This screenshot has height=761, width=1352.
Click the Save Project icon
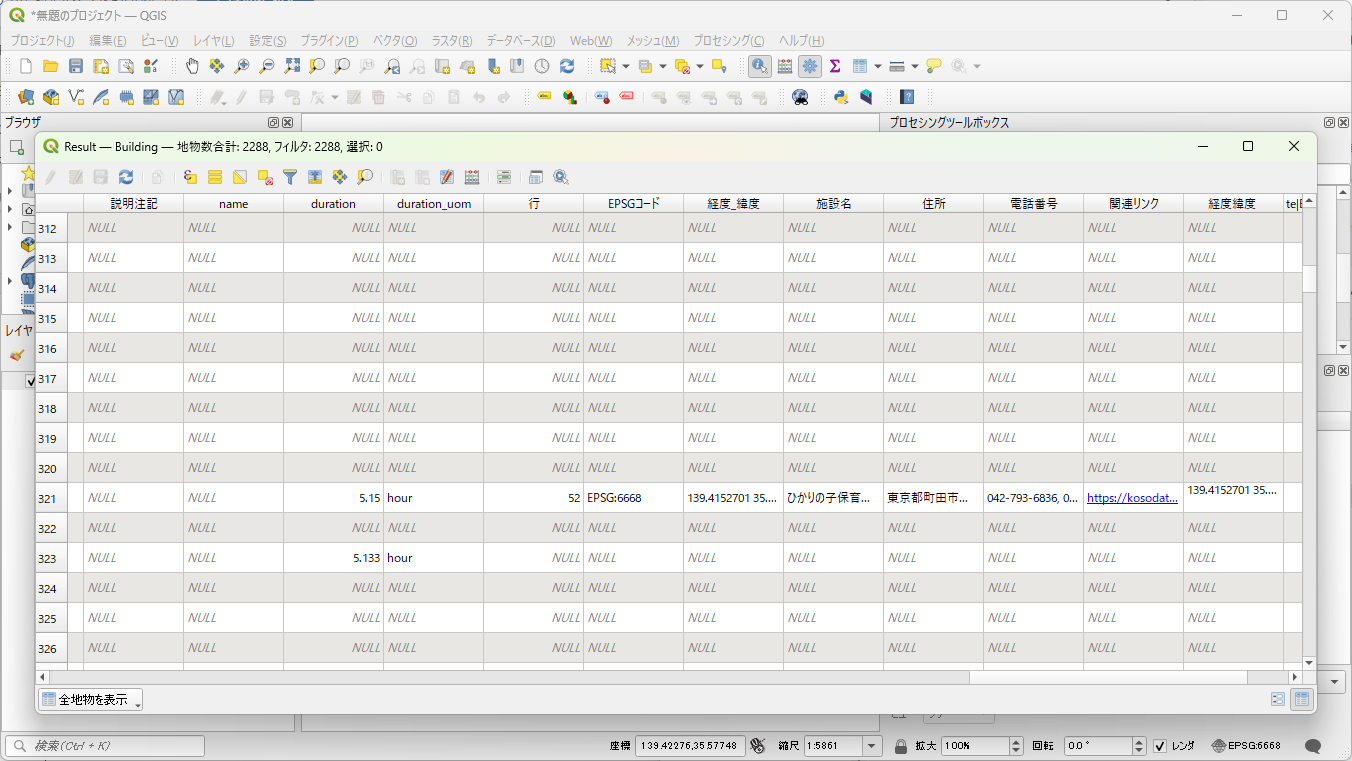pos(76,67)
